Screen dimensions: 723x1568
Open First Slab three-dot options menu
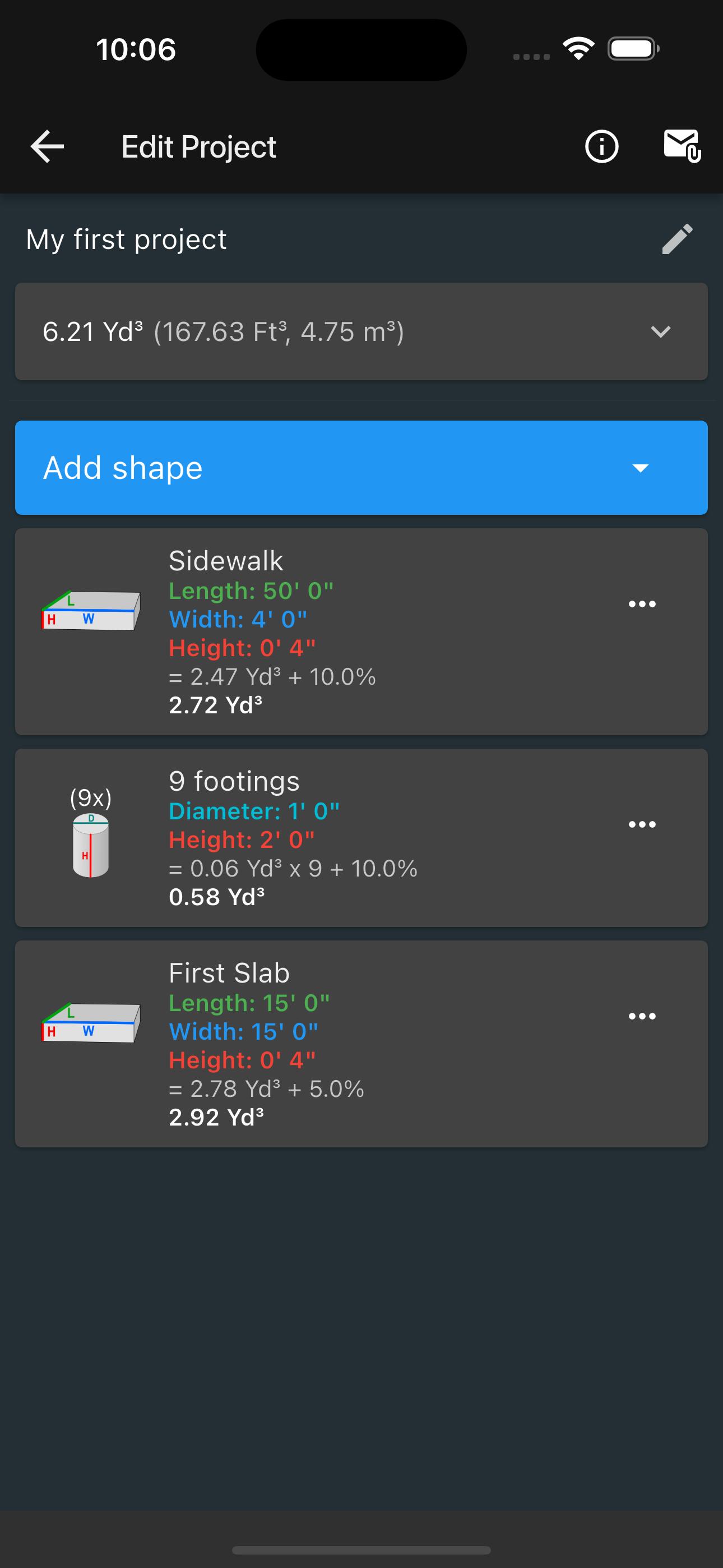(x=642, y=1016)
